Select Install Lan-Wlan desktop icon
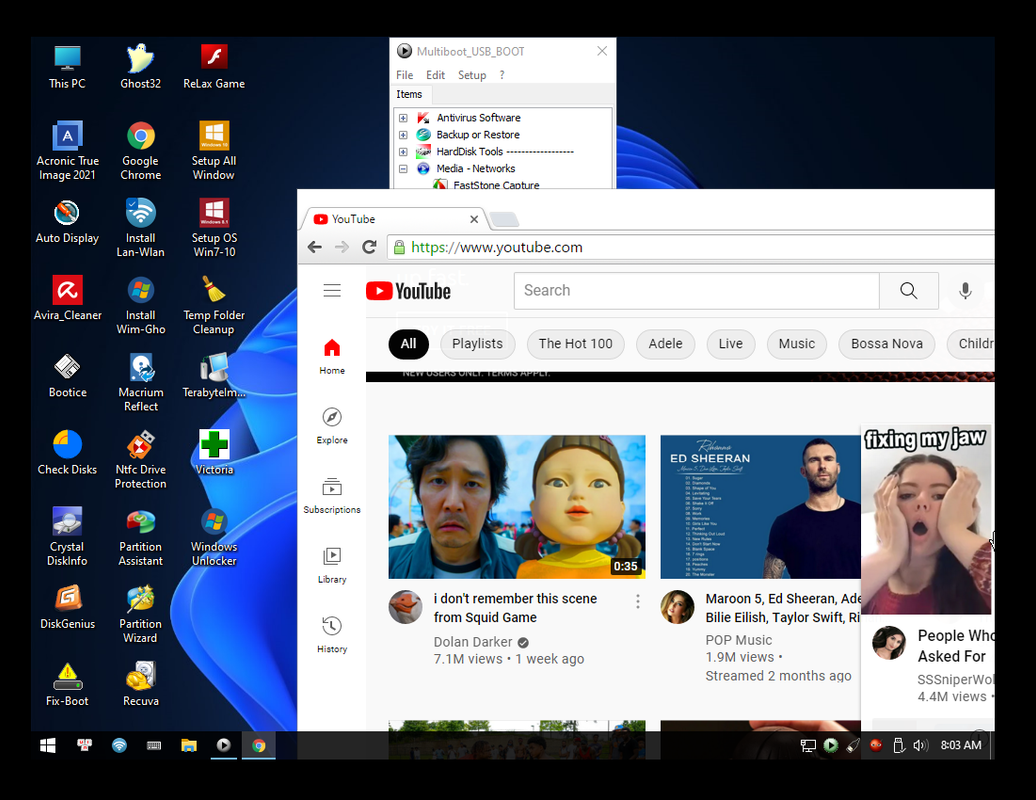1036x800 pixels. click(x=140, y=228)
